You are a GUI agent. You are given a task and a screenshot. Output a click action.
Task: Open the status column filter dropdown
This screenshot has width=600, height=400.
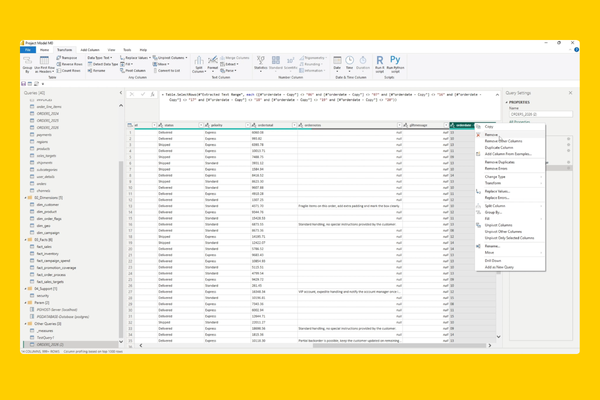click(201, 125)
